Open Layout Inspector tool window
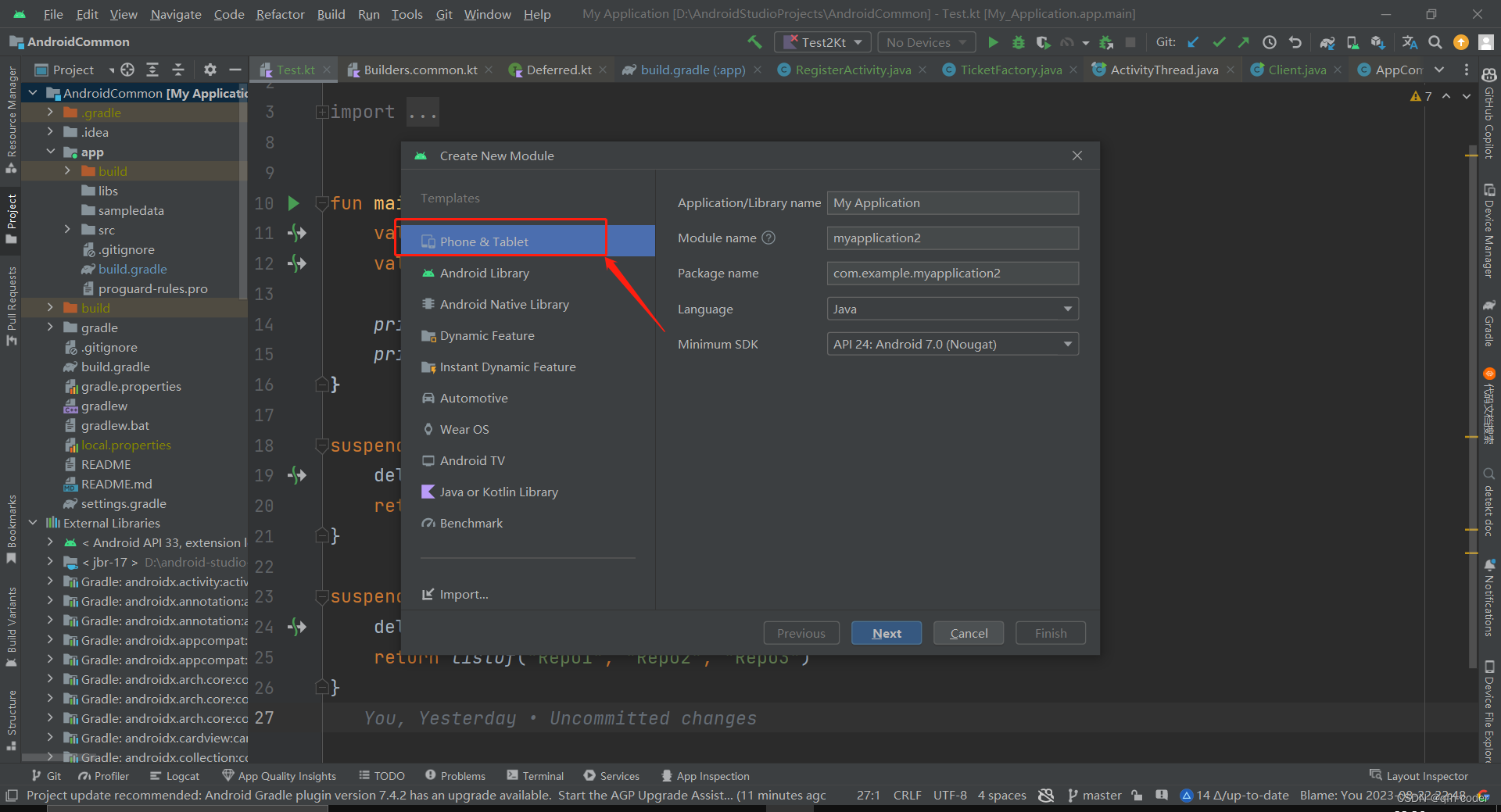Viewport: 1501px width, 812px height. pyautogui.click(x=1418, y=775)
